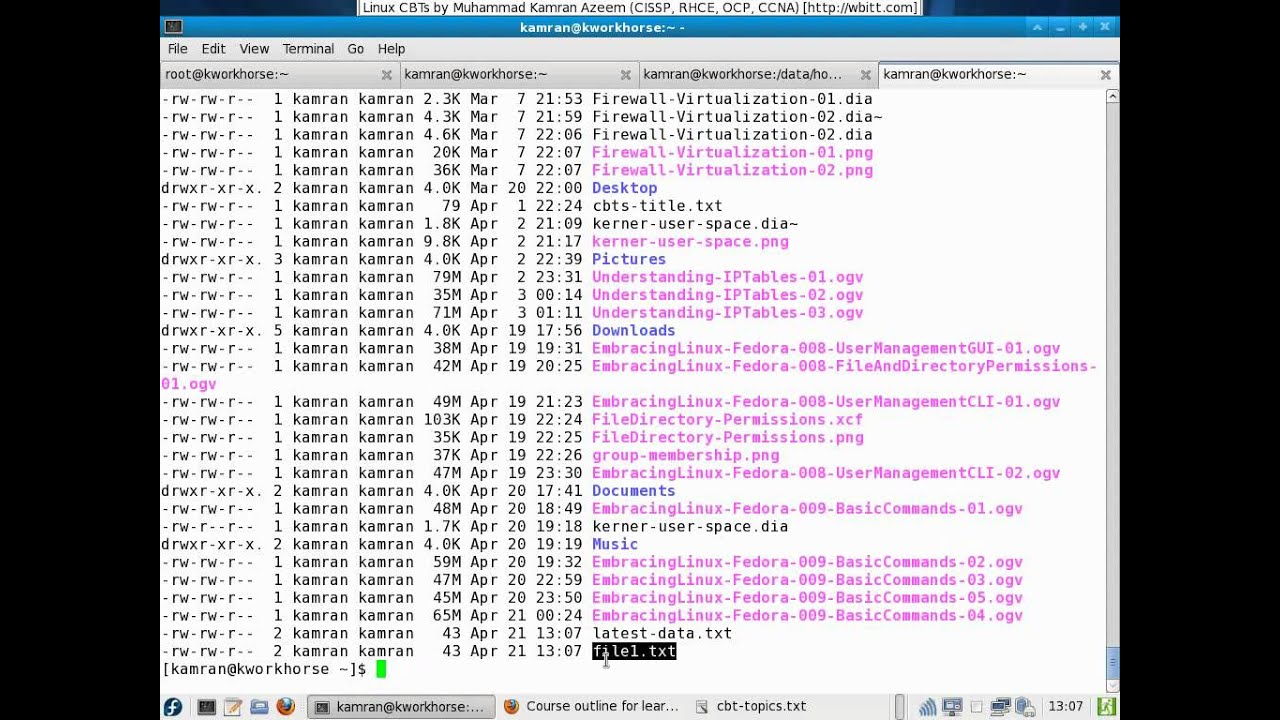Open the power manager battery tray icon
The image size is (1280, 720).
click(x=1025, y=707)
